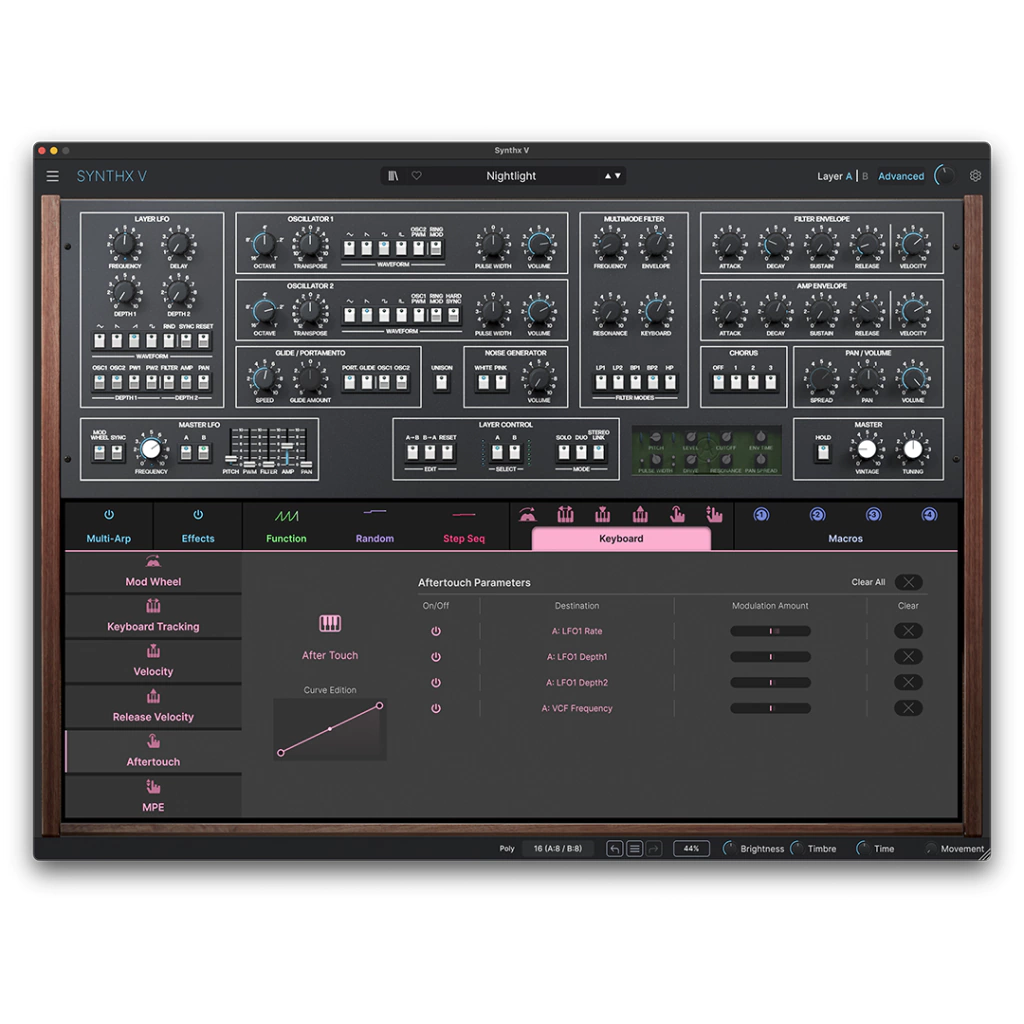Image resolution: width=1024 pixels, height=1024 pixels.
Task: Select previous preset with the up arrow
Action: coord(608,176)
